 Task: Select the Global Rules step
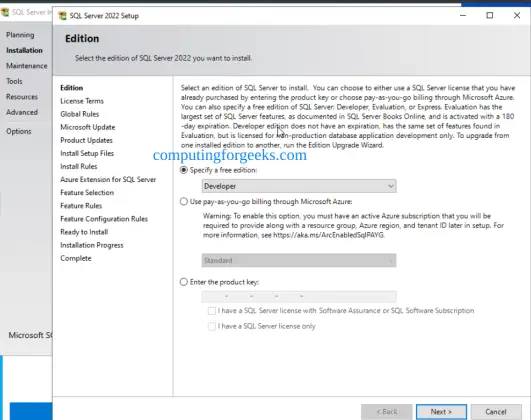click(80, 114)
